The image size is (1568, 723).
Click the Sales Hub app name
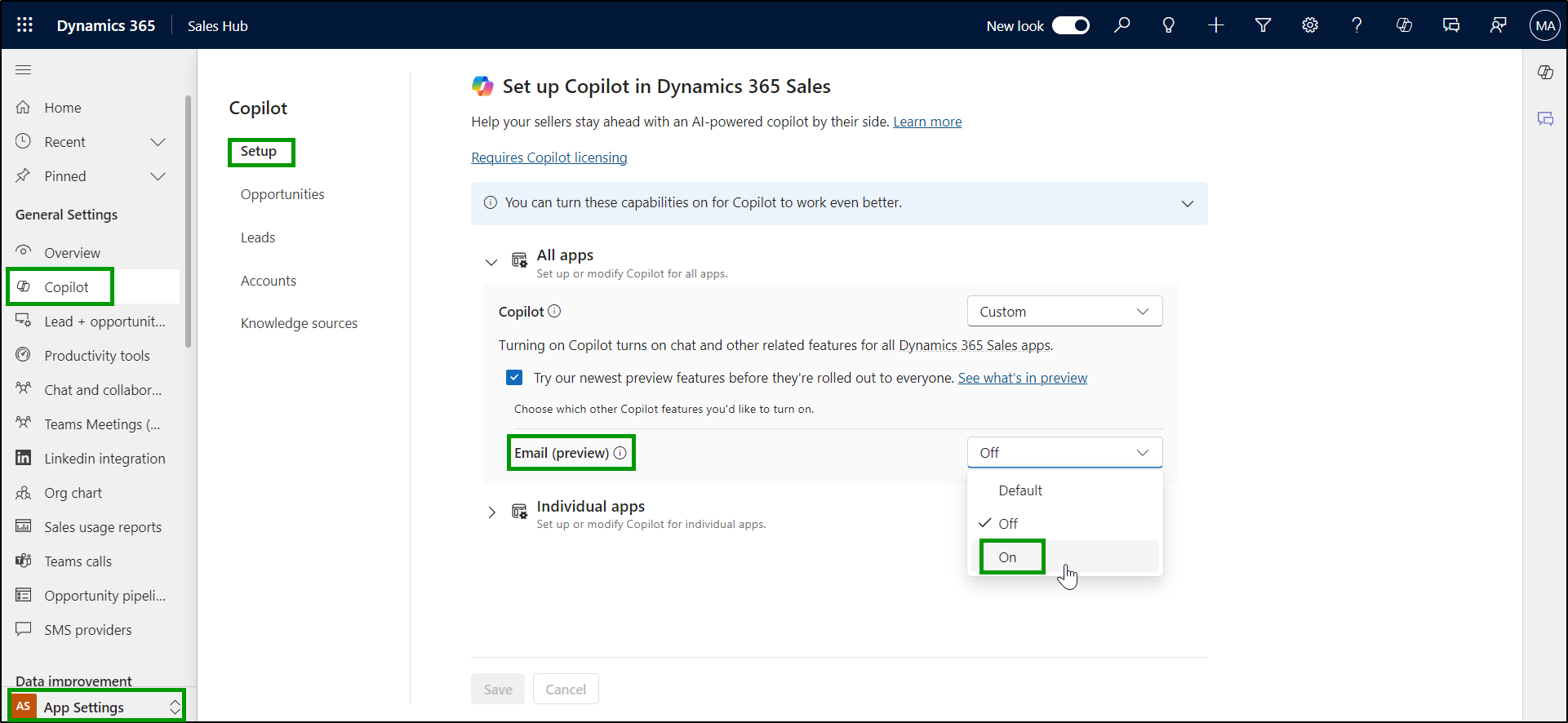pyautogui.click(x=218, y=26)
